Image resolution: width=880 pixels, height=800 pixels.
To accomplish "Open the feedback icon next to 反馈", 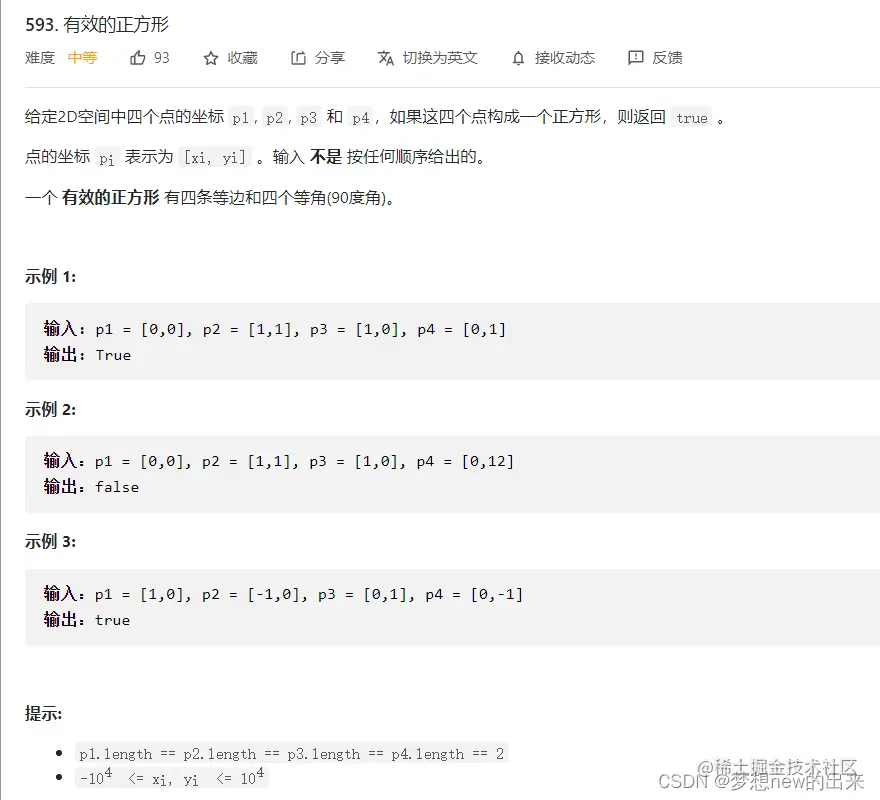I will (x=635, y=58).
